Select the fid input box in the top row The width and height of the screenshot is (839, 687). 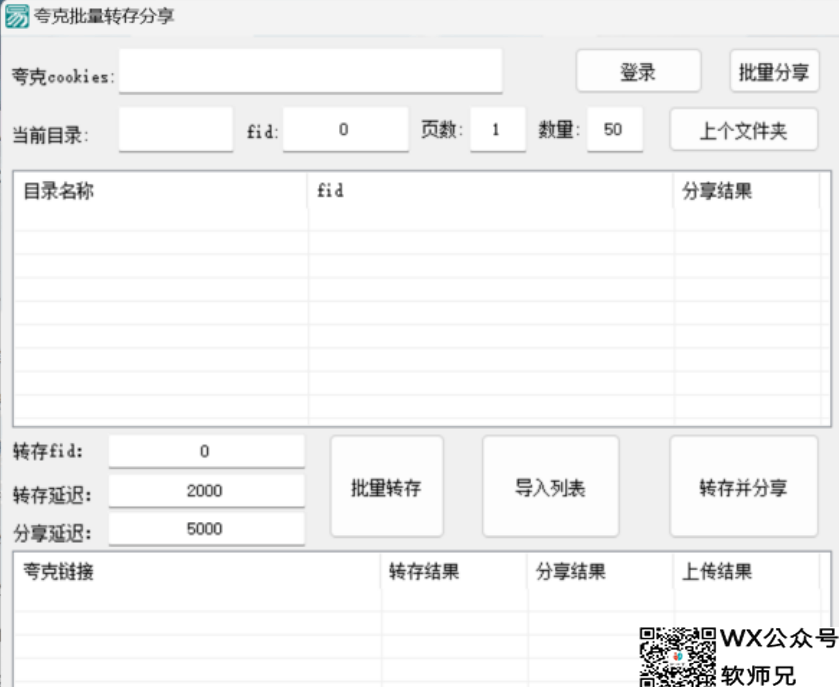345,130
